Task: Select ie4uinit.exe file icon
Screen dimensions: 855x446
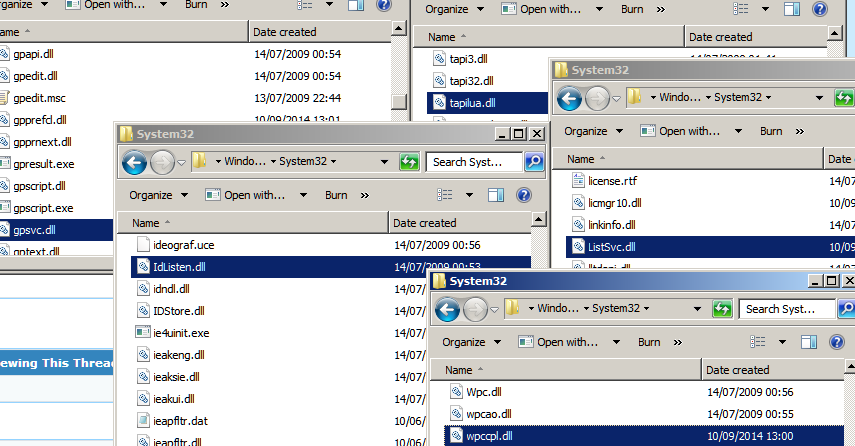Action: point(143,332)
